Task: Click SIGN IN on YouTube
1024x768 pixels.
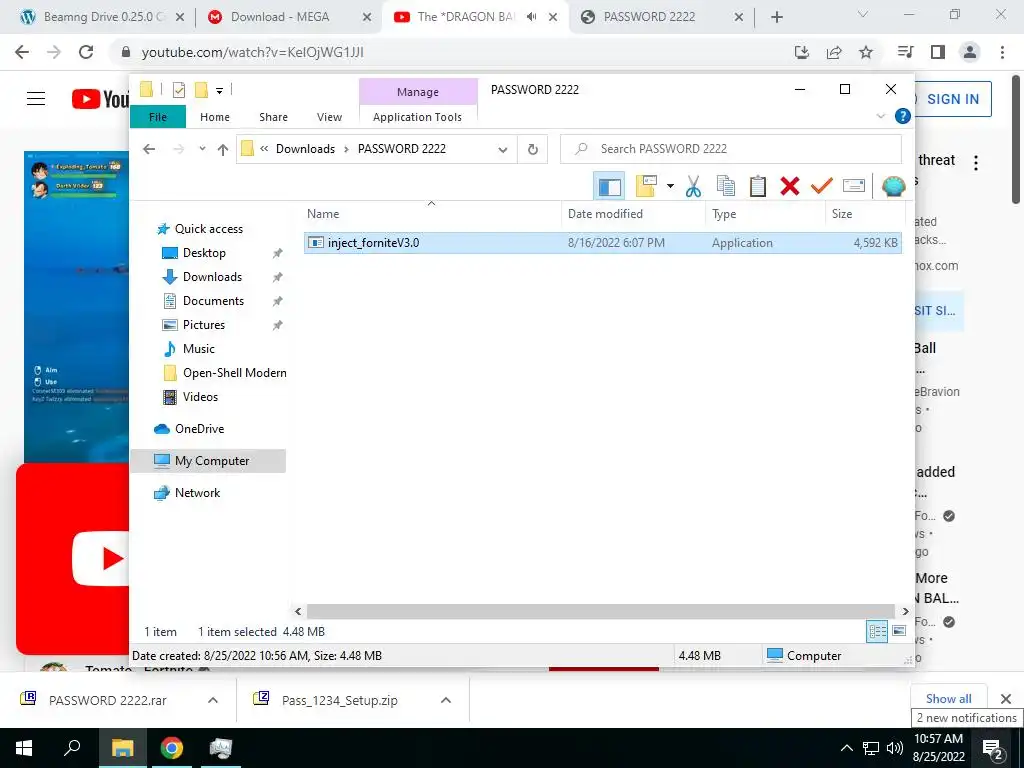Action: (x=952, y=99)
